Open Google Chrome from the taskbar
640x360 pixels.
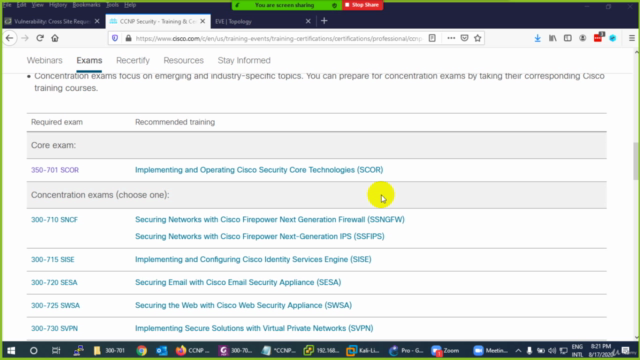point(142,351)
